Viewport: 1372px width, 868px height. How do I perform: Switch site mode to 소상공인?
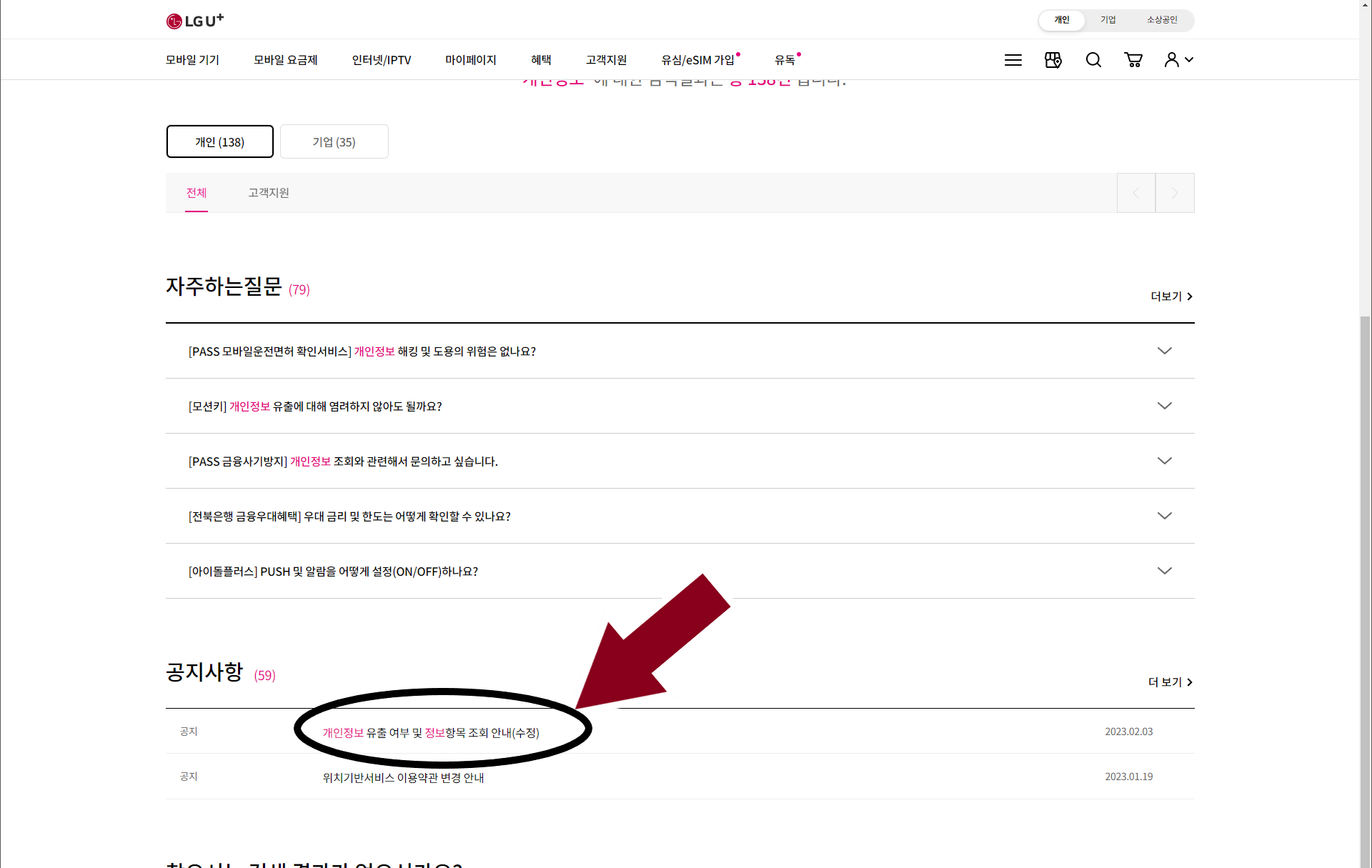pyautogui.click(x=1162, y=20)
